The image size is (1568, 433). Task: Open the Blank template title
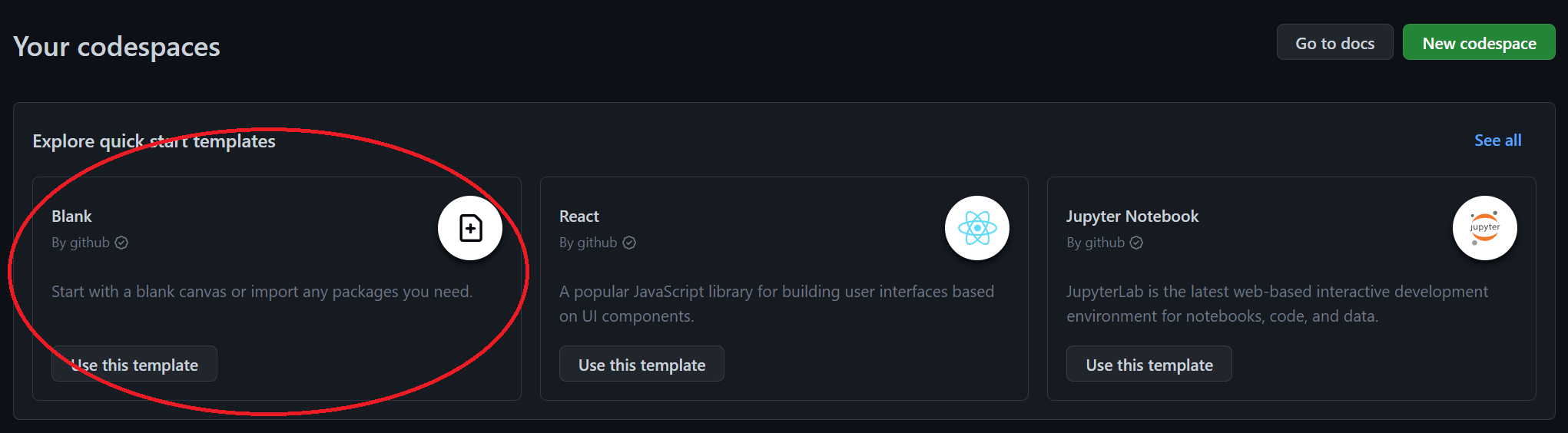(x=71, y=216)
